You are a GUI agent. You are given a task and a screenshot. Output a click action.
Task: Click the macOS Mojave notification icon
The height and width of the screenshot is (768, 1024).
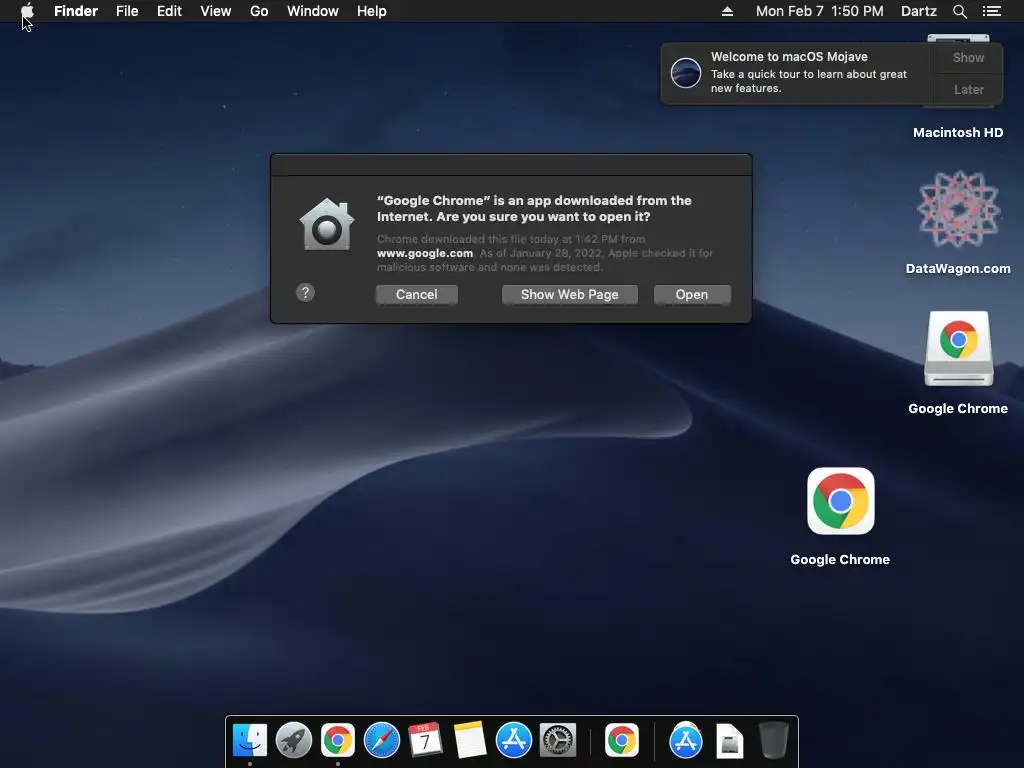[x=686, y=72]
